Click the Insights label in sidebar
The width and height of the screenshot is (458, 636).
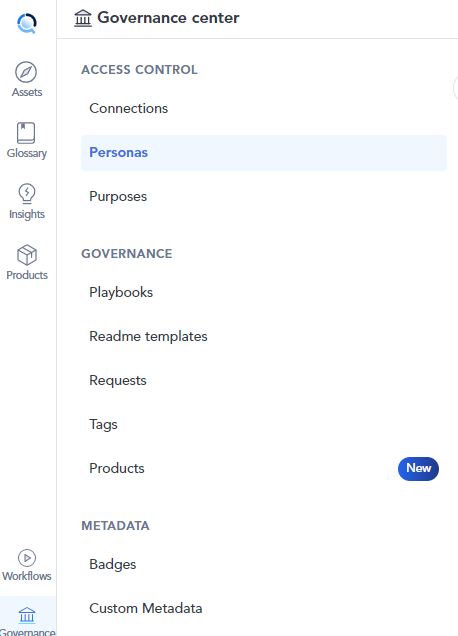coord(27,214)
